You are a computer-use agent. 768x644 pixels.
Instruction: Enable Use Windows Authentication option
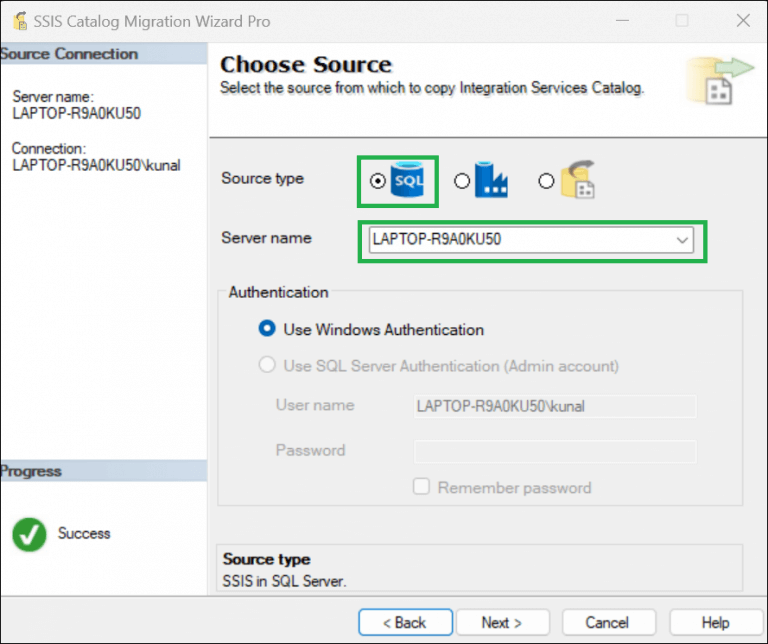(267, 329)
